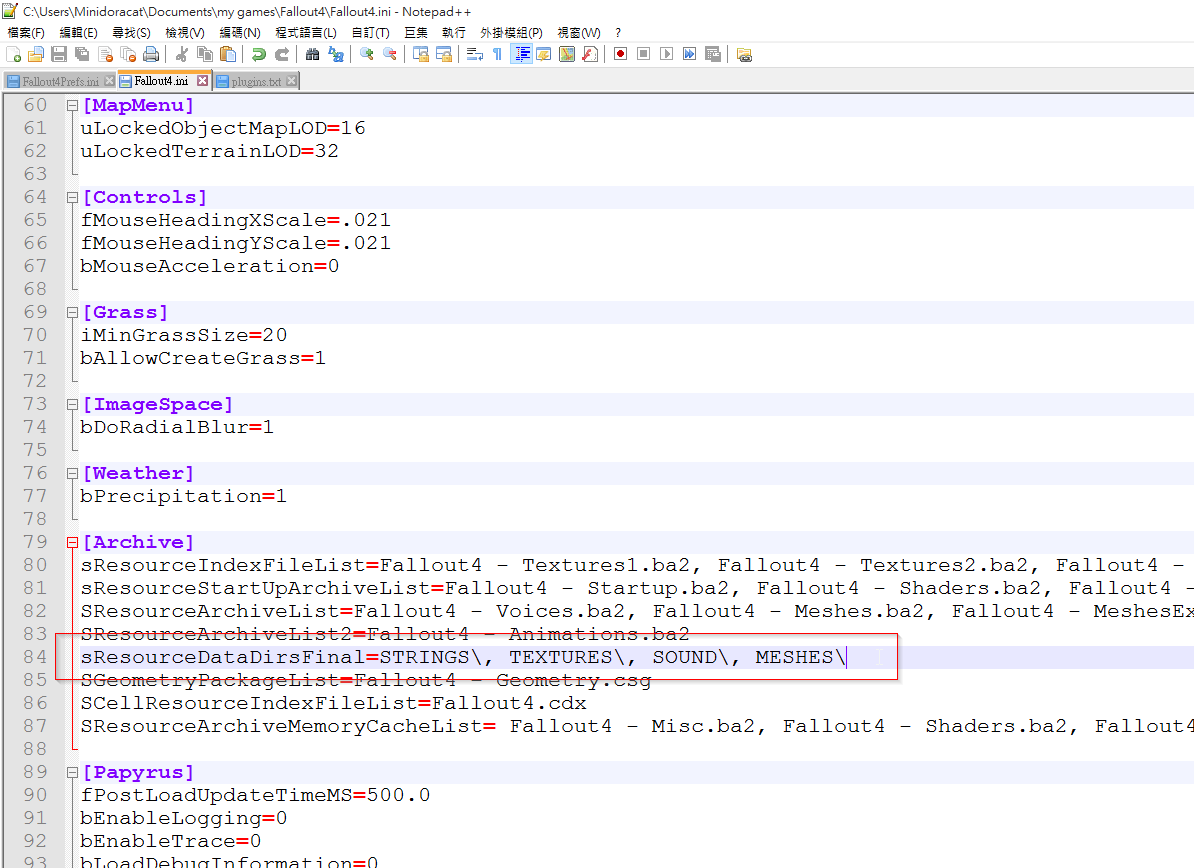Image resolution: width=1194 pixels, height=868 pixels.
Task: Click the bEnableLogging=0 line
Action: (x=184, y=819)
